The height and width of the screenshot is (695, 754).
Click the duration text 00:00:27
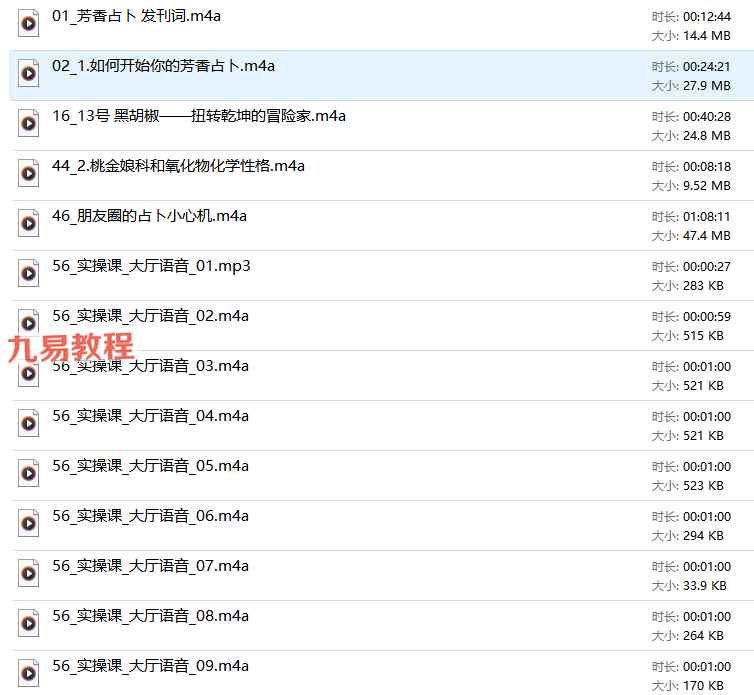[707, 267]
